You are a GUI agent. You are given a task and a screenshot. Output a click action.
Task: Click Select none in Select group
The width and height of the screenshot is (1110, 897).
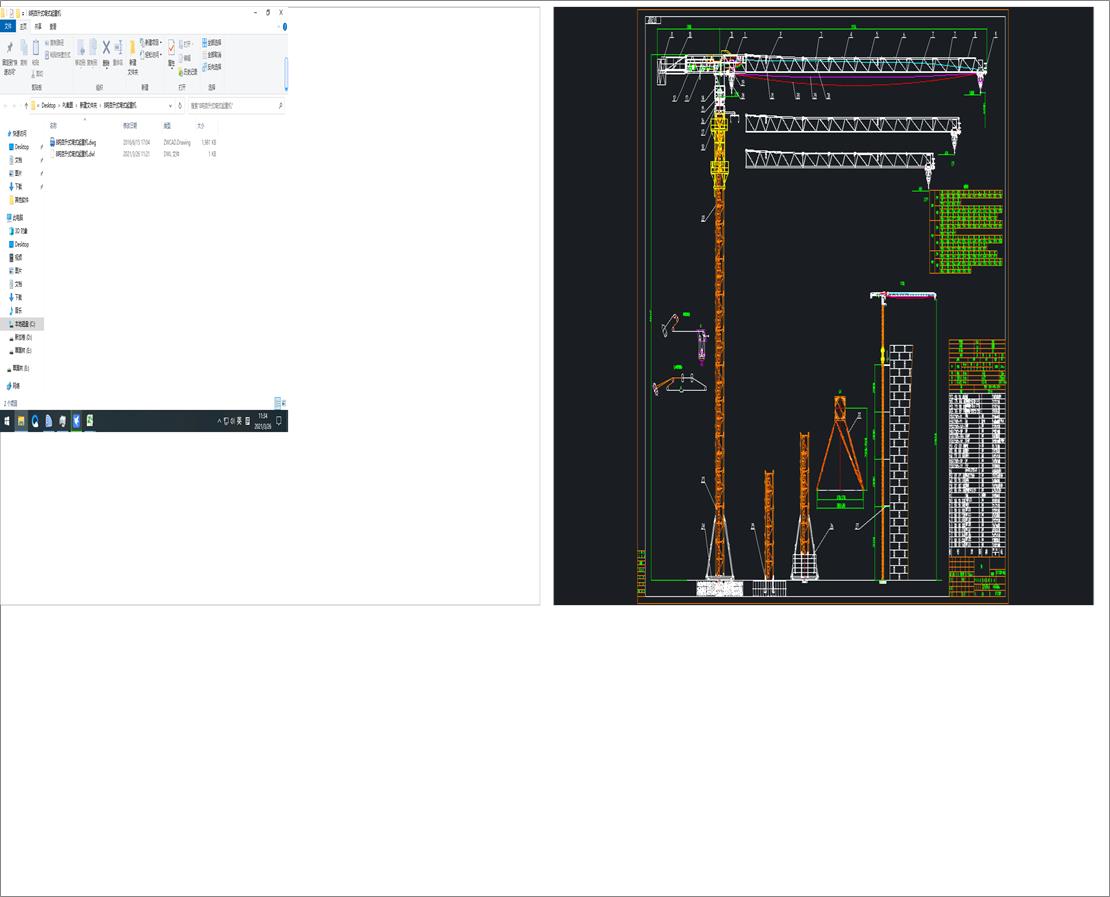coord(212,55)
